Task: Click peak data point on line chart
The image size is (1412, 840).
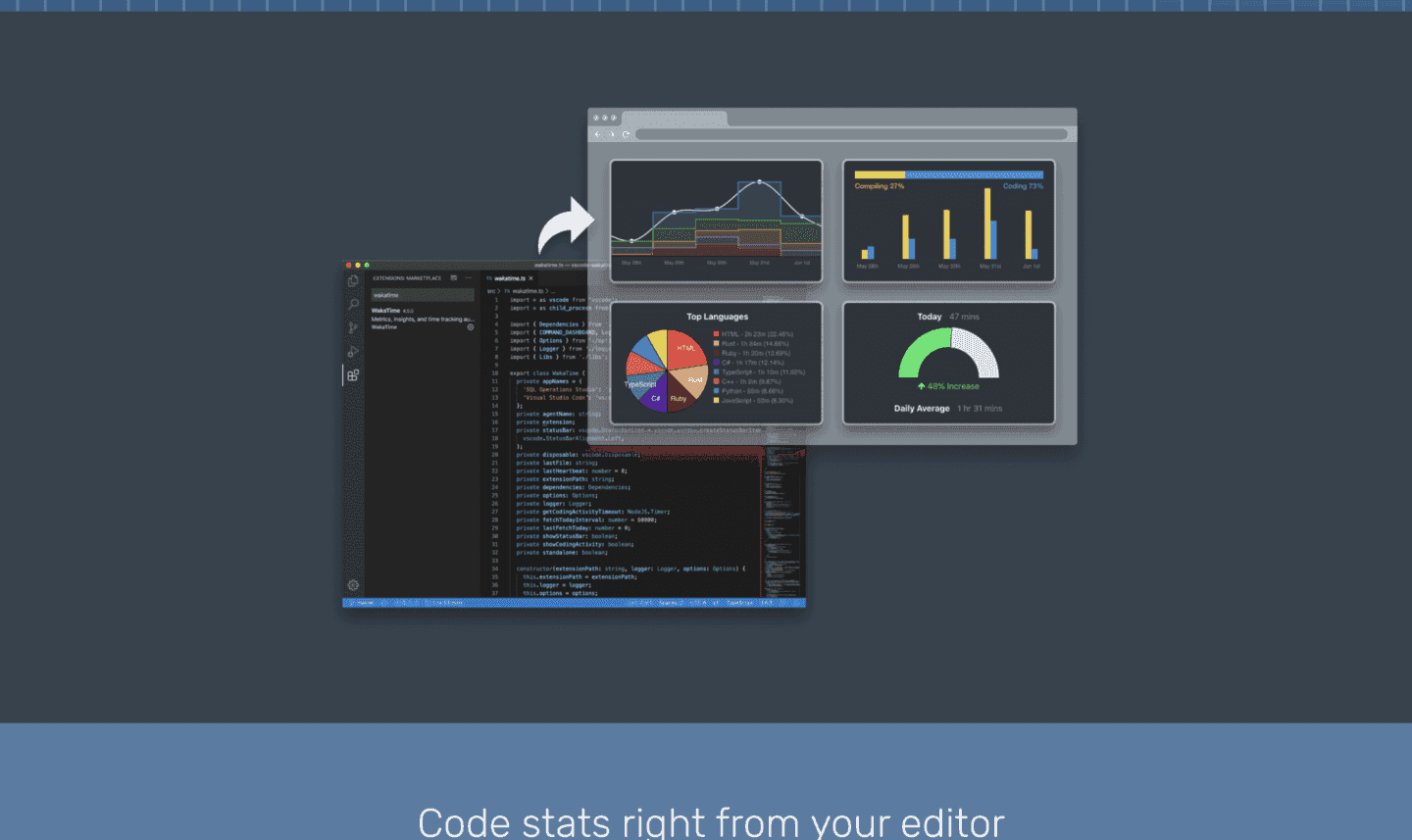Action: coord(759,182)
